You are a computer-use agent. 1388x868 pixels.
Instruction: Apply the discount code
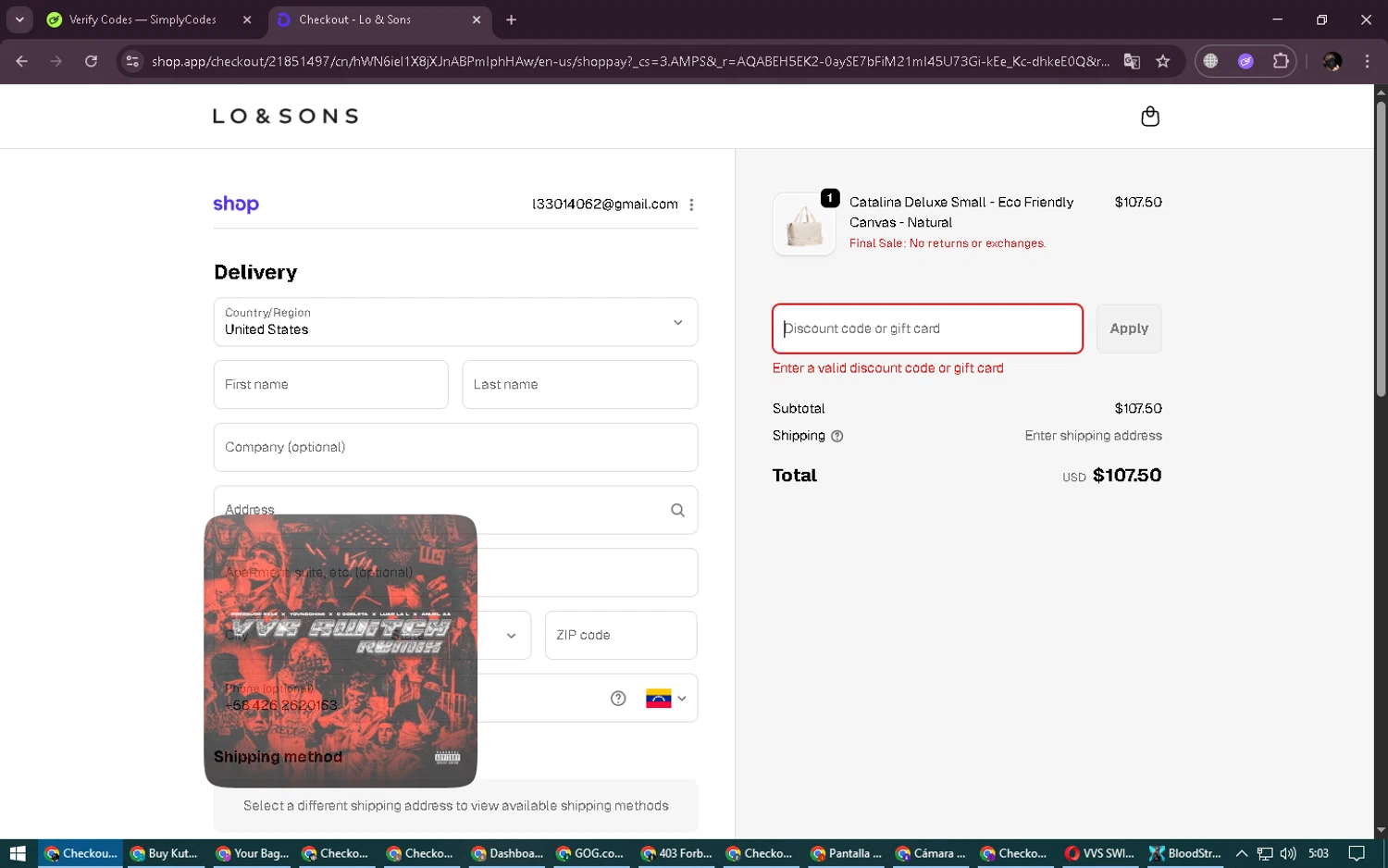click(x=1129, y=329)
